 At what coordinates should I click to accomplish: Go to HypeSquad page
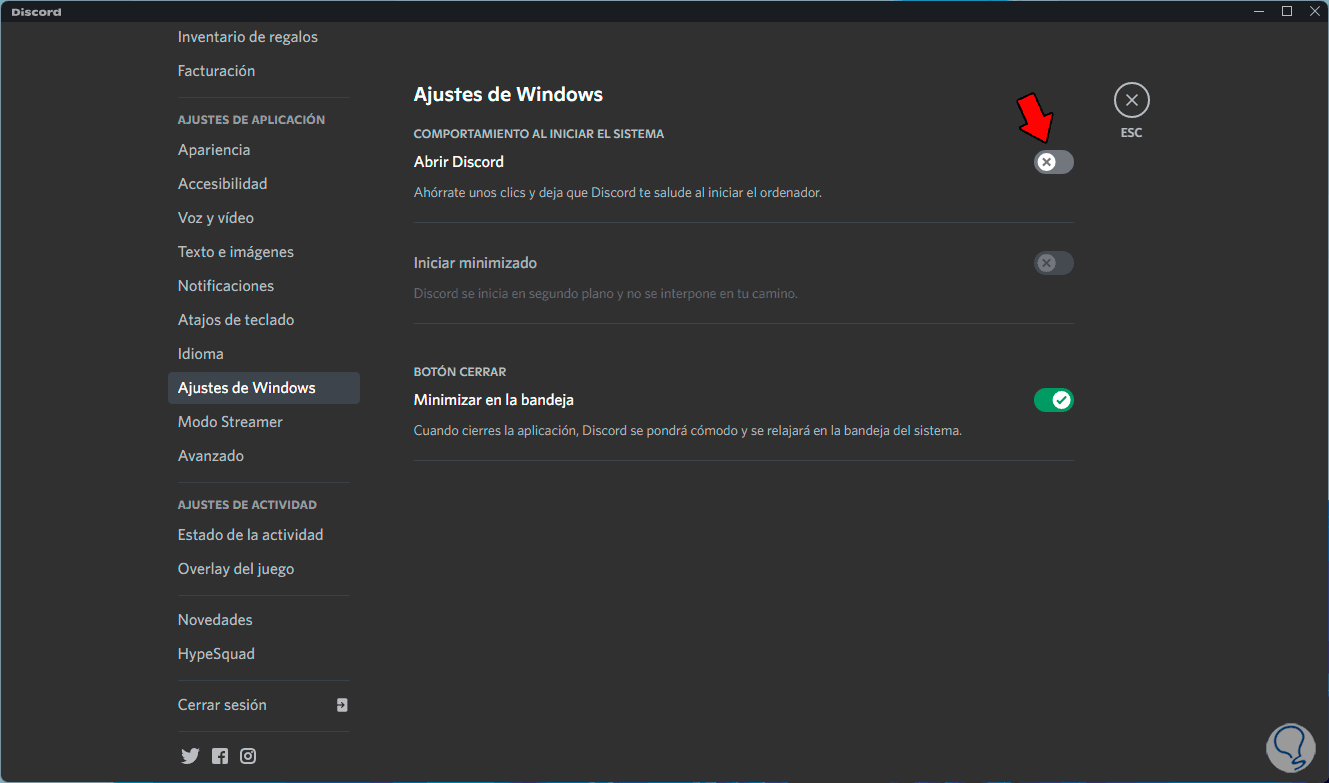264,654
